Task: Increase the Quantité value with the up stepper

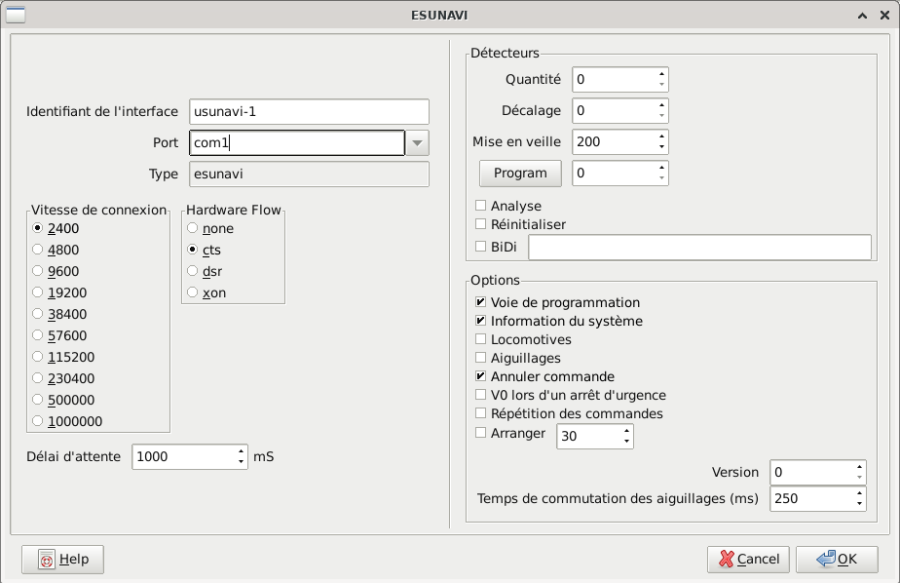Action: (663, 74)
